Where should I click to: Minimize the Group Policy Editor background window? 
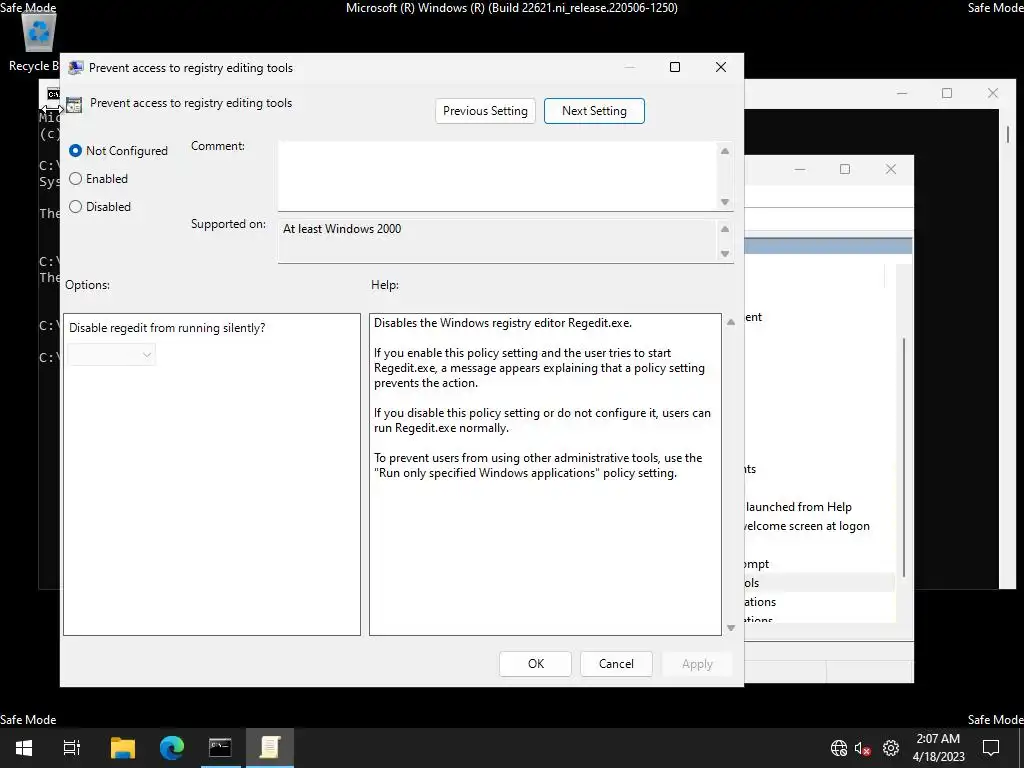(800, 169)
